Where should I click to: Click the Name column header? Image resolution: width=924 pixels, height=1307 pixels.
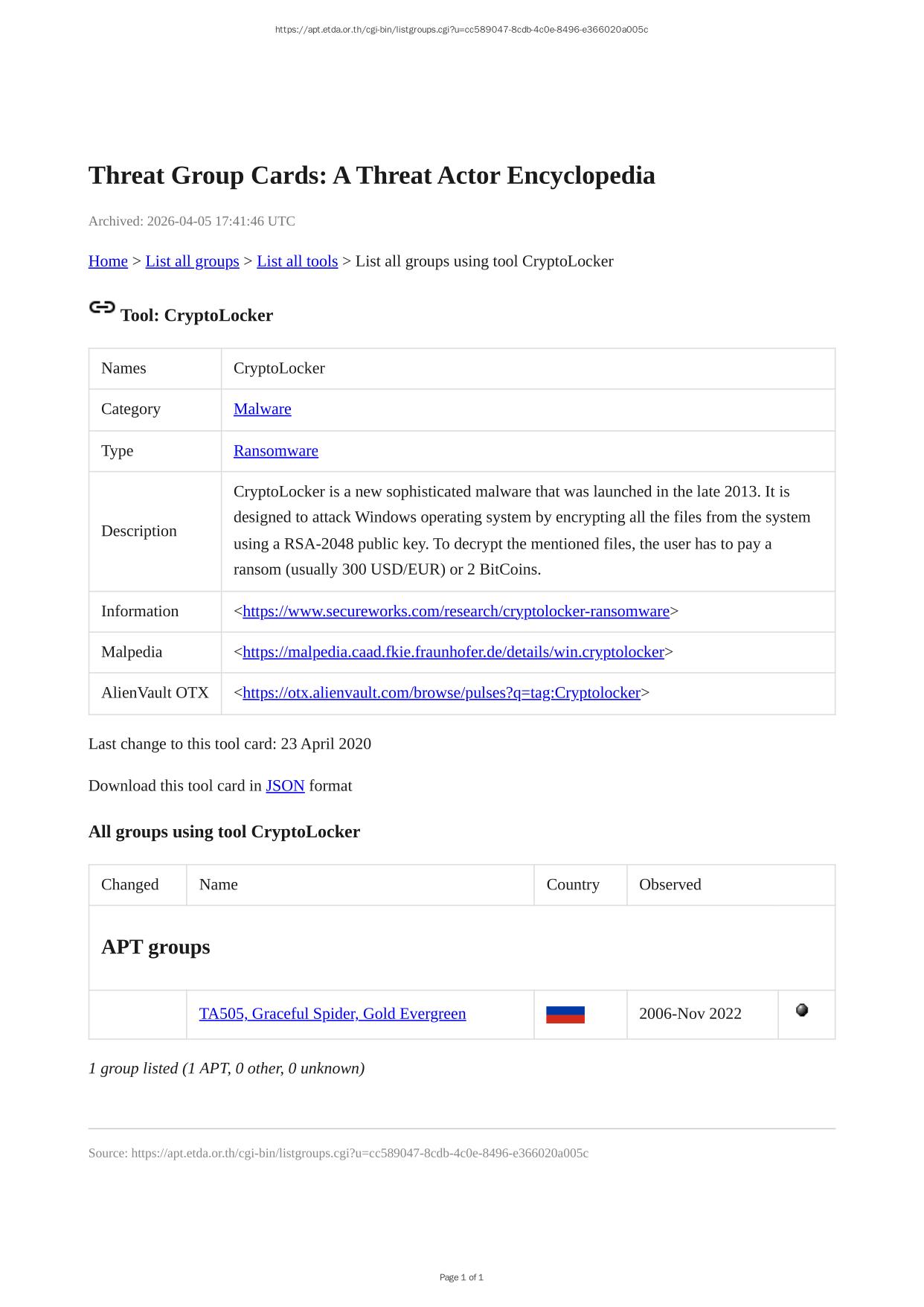[219, 885]
